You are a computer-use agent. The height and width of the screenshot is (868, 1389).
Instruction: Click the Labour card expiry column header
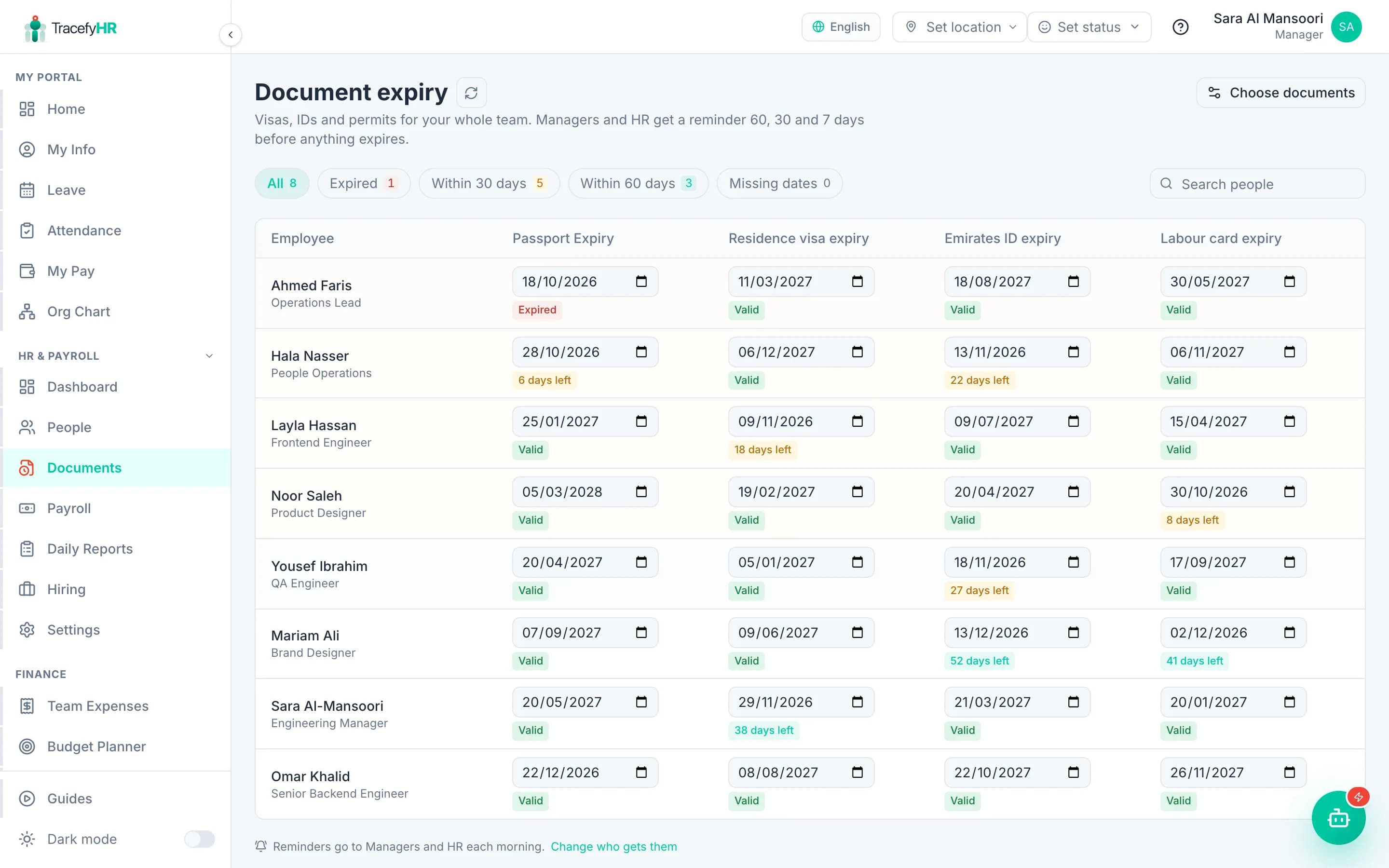tap(1220, 238)
